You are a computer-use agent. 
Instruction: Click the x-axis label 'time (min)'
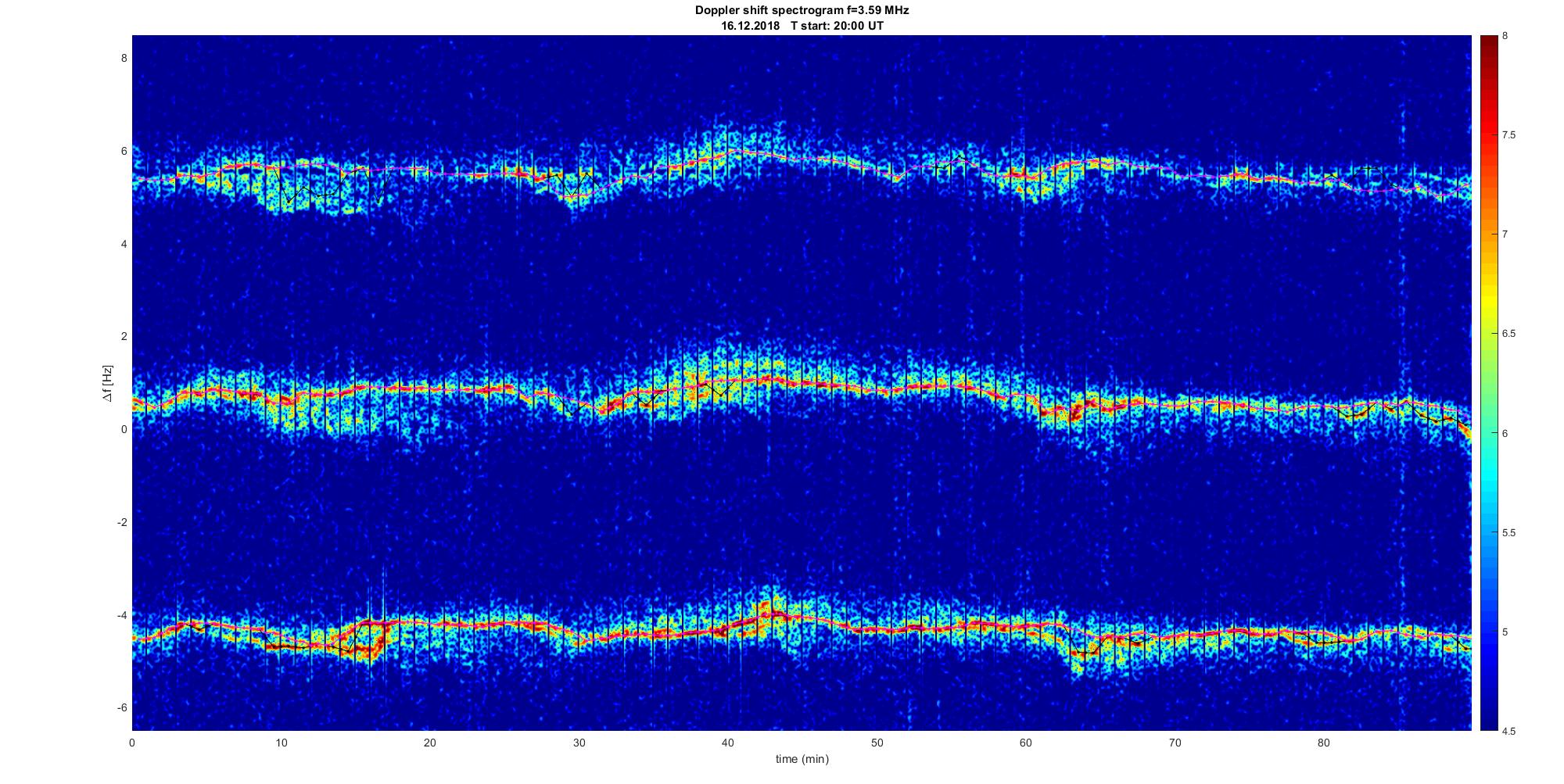tap(802, 759)
